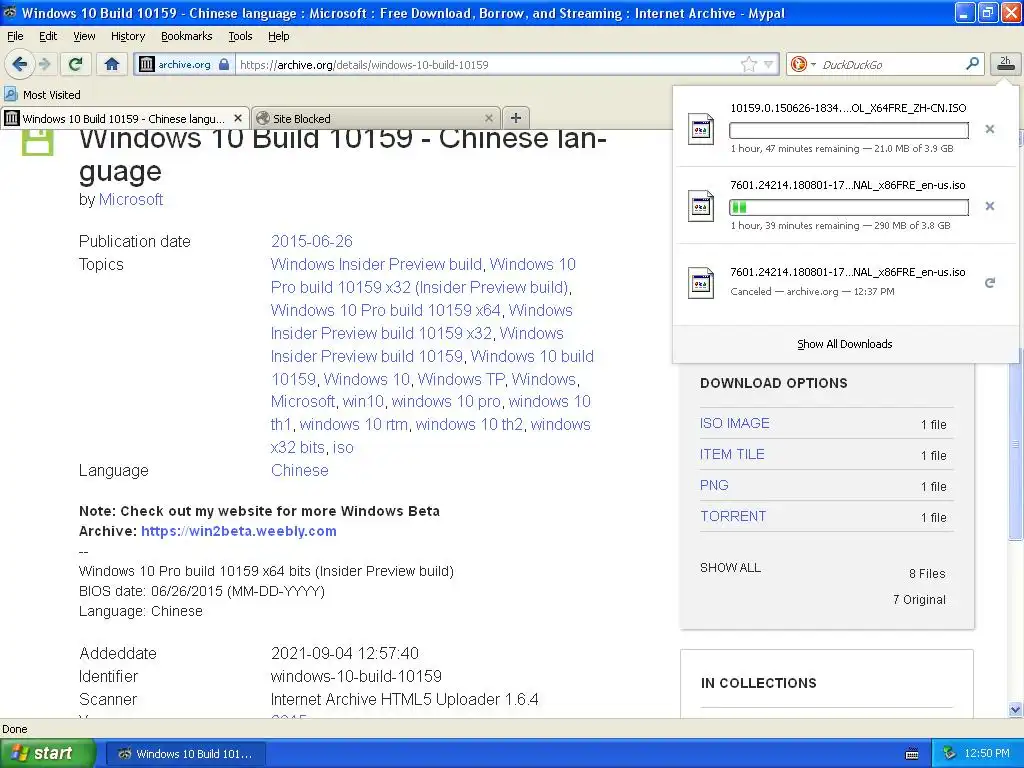The image size is (1024, 768).
Task: Click the in-progress en-us.iso file icon
Action: pos(701,206)
